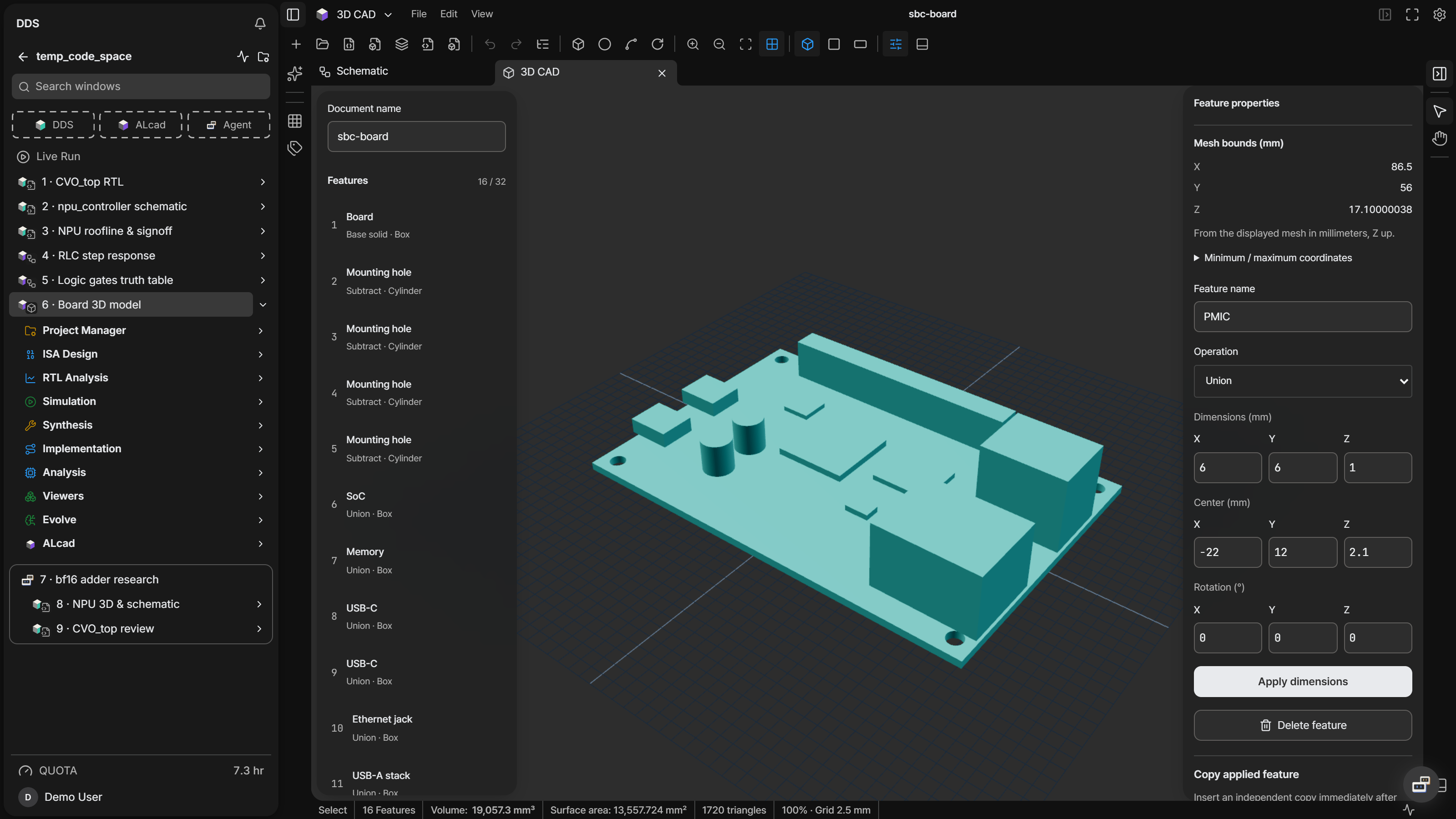1456x819 pixels.
Task: Select the ALcad workspace chip
Action: [141, 125]
